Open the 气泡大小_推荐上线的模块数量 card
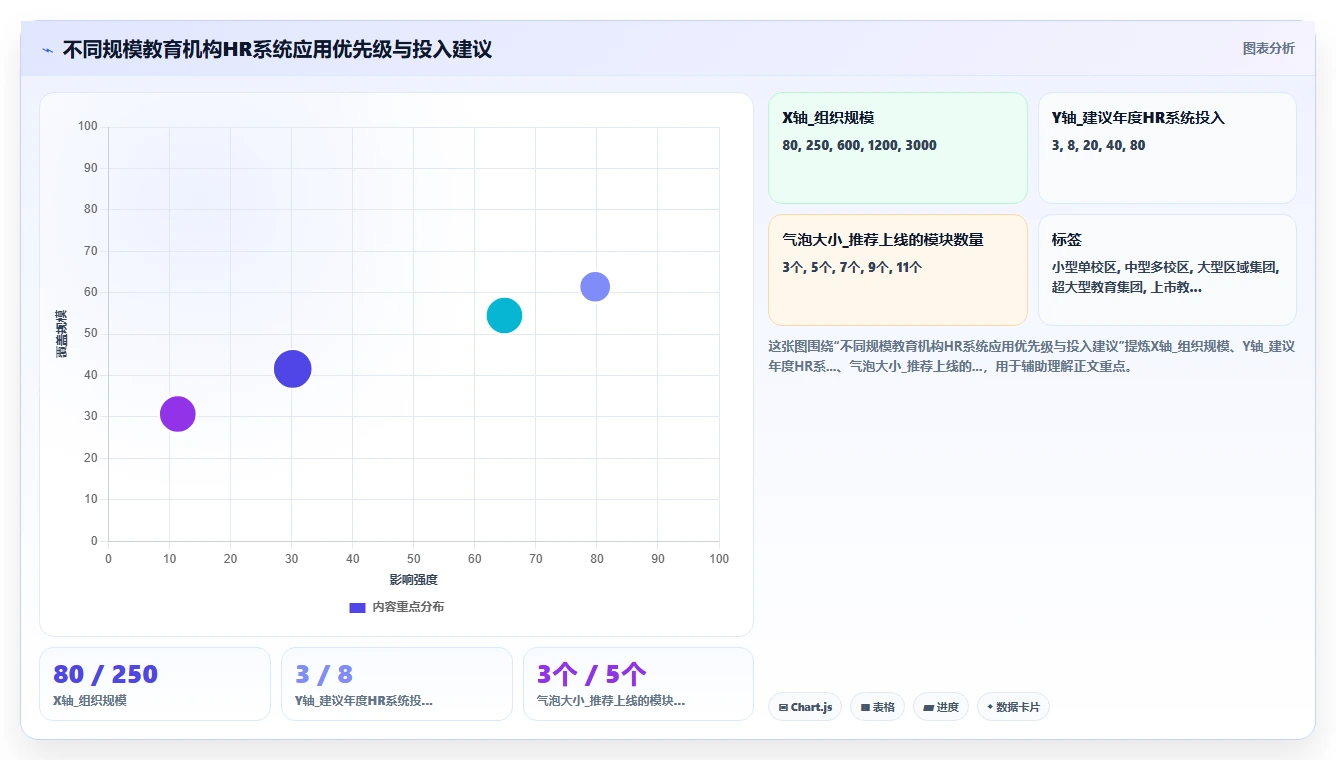 click(x=898, y=270)
